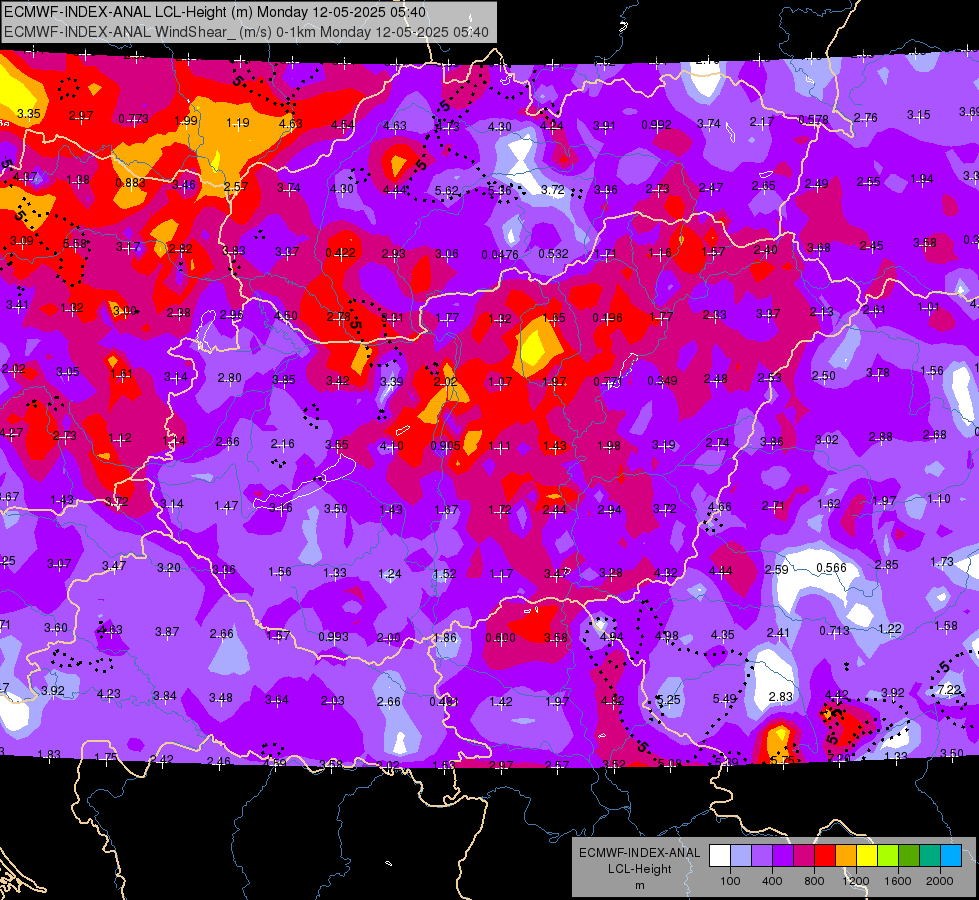Click the wind shear value 0.566
This screenshot has height=900, width=979.
832,568
